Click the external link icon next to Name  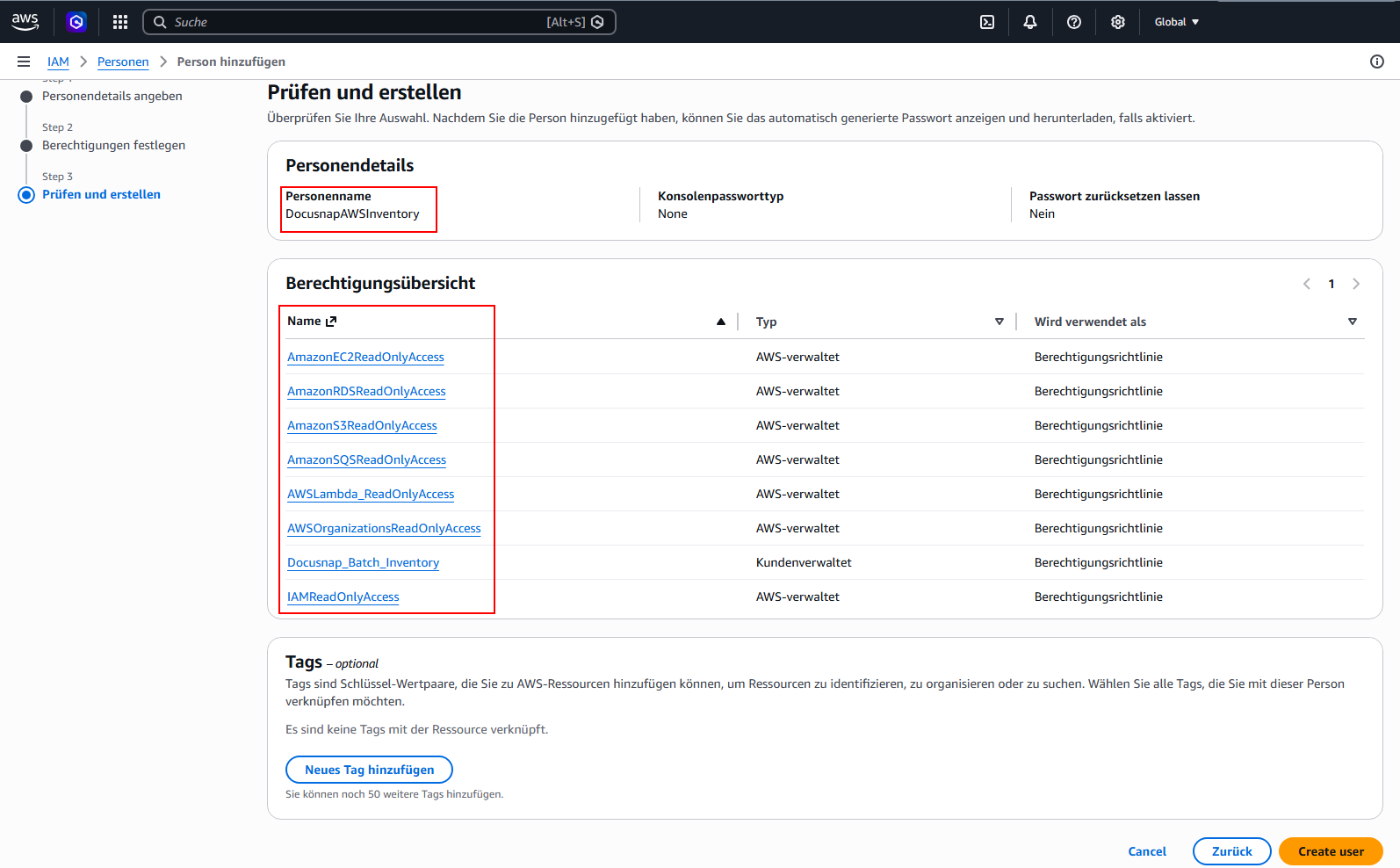click(x=331, y=322)
